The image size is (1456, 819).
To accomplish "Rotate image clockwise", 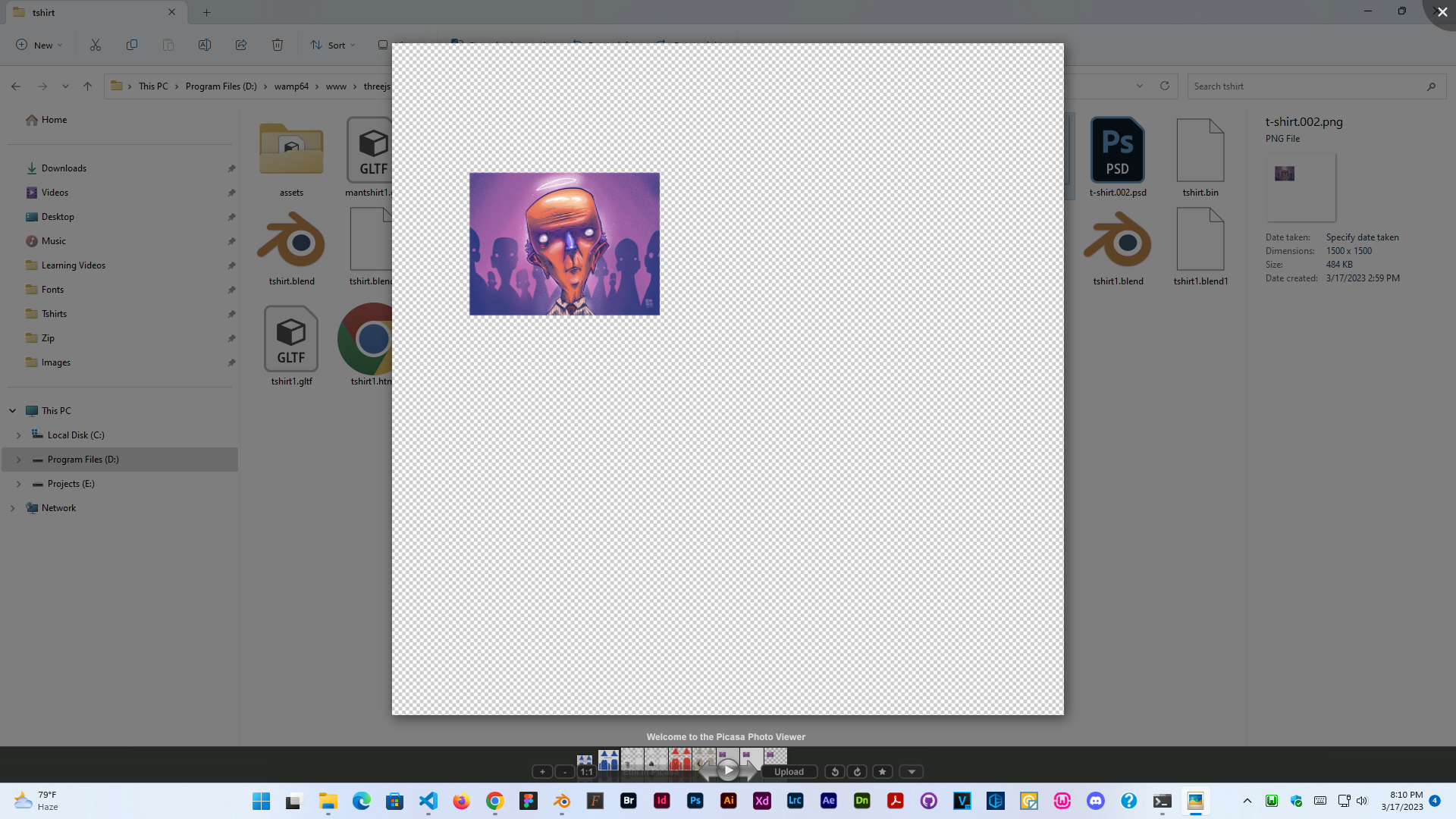I will pyautogui.click(x=858, y=772).
